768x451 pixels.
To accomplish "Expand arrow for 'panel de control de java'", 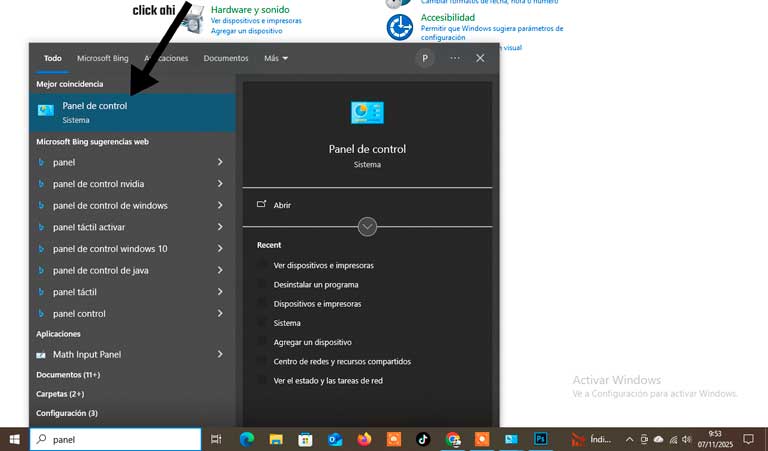I will coord(220,270).
